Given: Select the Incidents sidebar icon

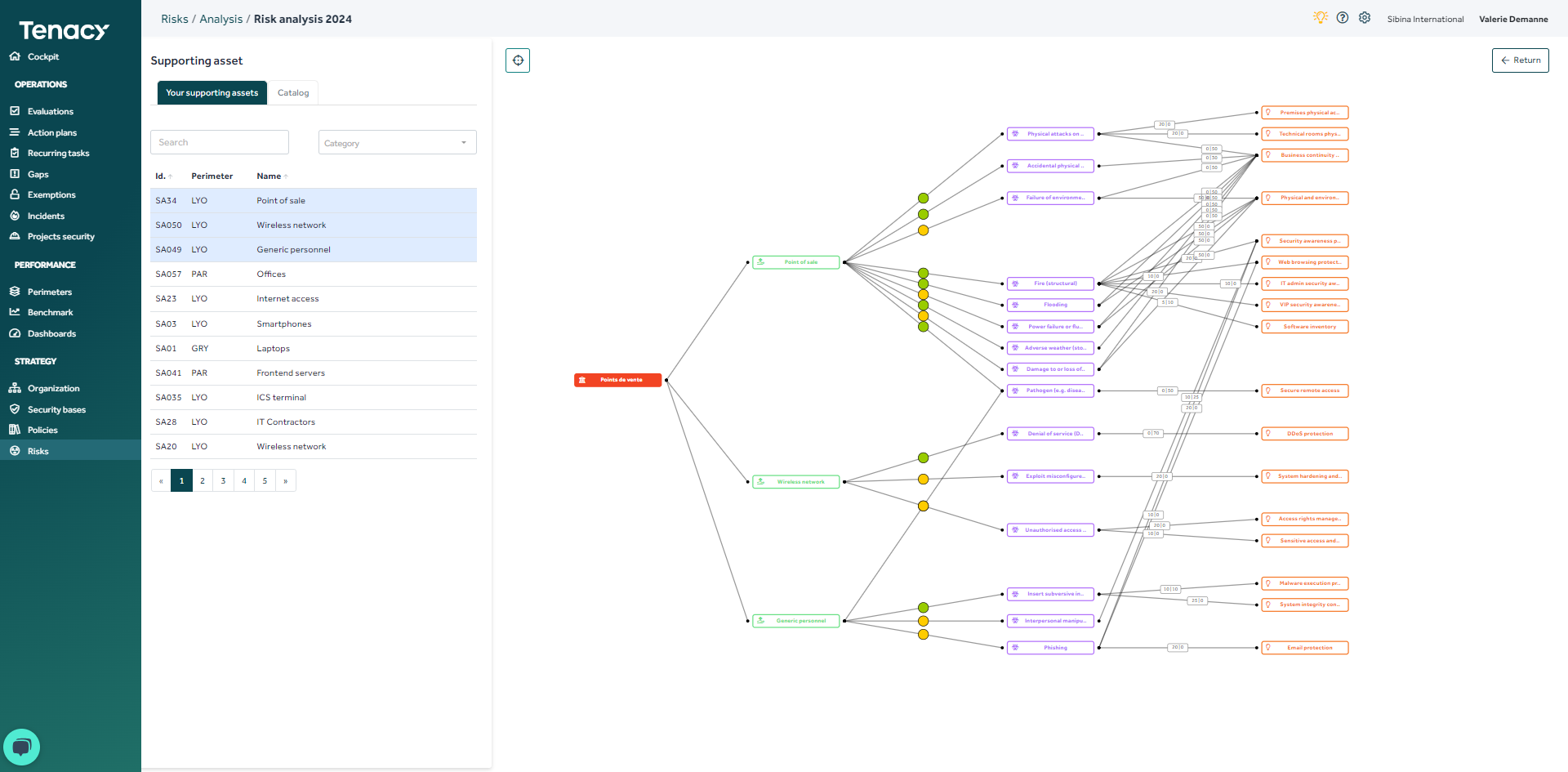Looking at the screenshot, I should pyautogui.click(x=15, y=216).
